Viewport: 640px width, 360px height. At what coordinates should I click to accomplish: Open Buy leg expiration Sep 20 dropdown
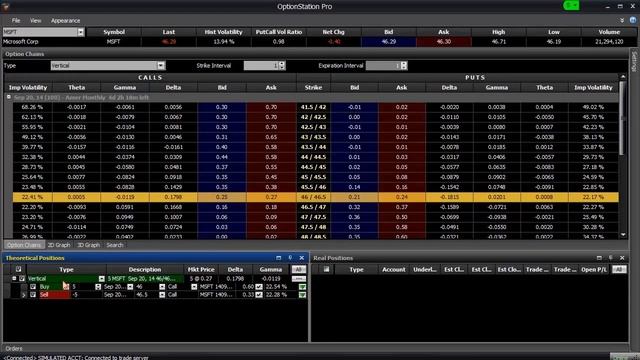pos(130,287)
